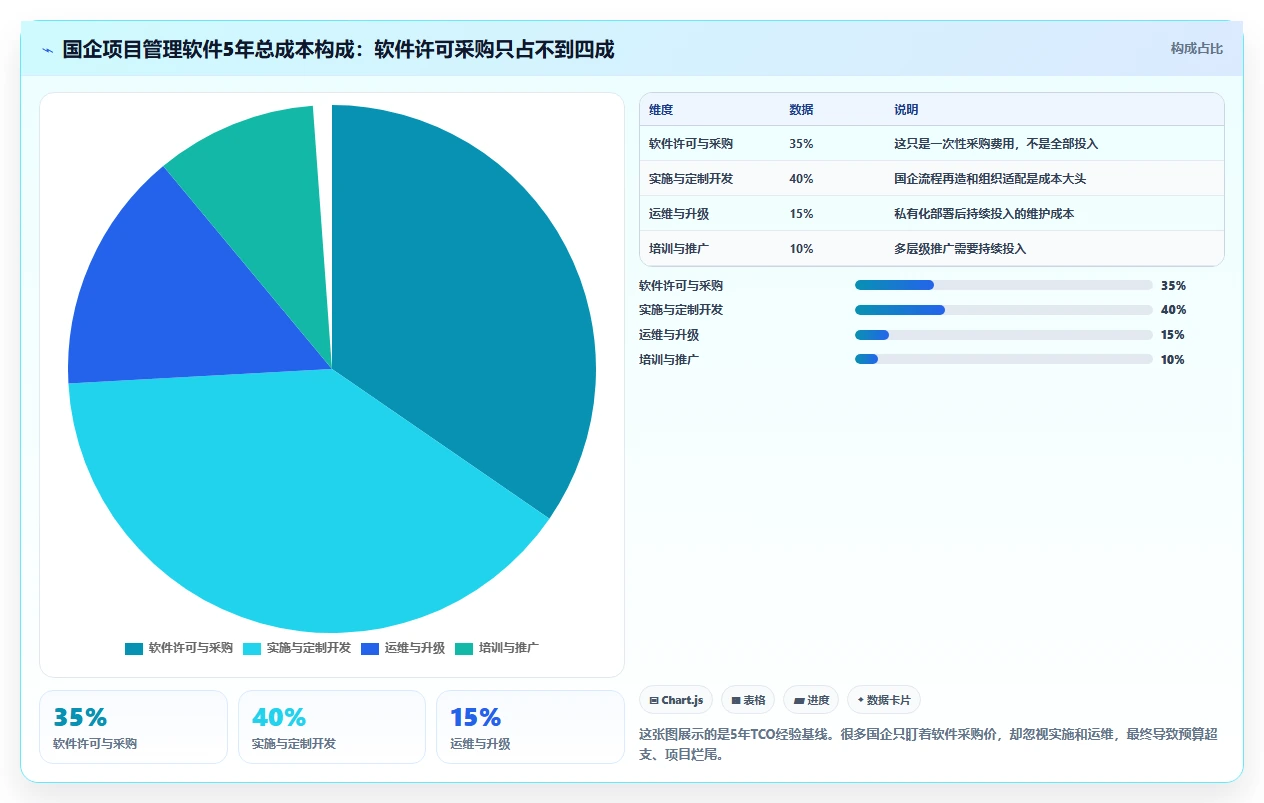Click note 国企流程再造和组织适配是成本大头
Screen dimensions: 1264x803
click(990, 179)
